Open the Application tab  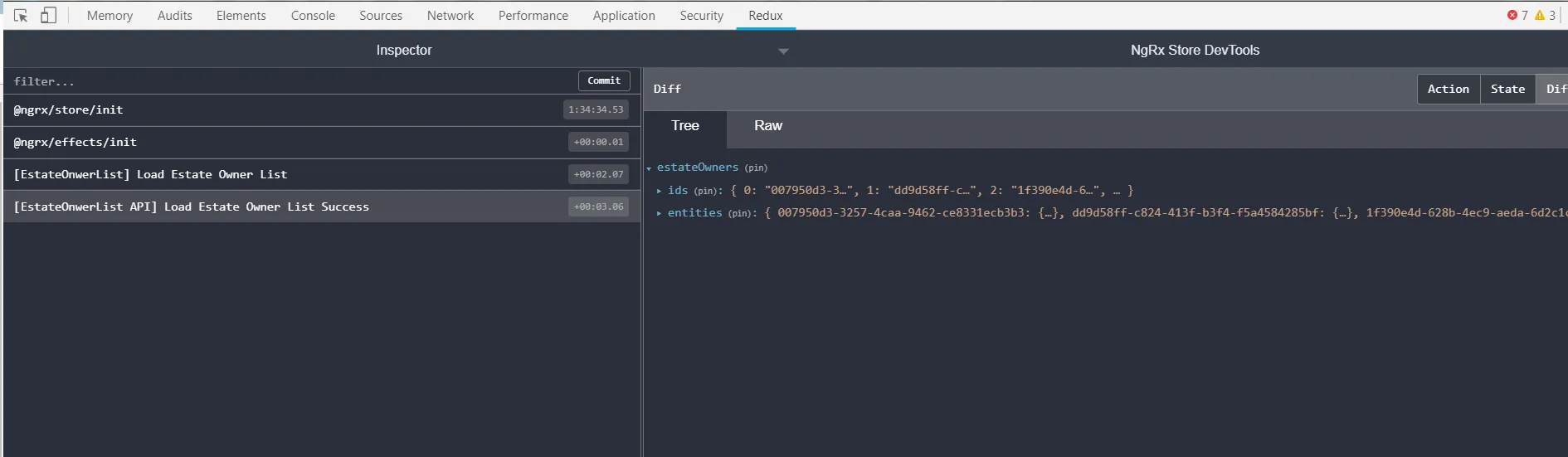click(x=624, y=15)
